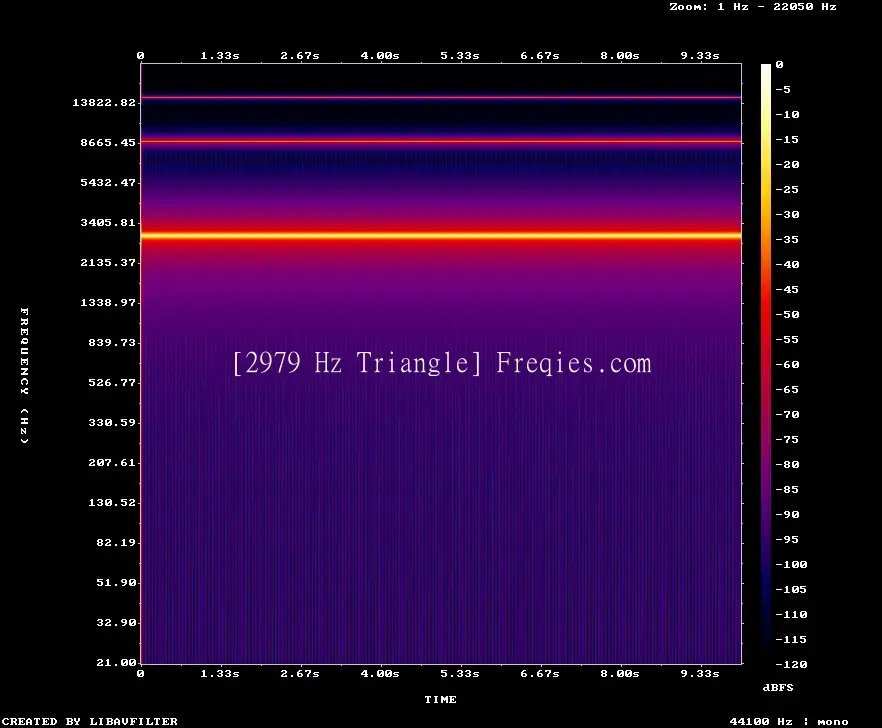Image resolution: width=882 pixels, height=728 pixels.
Task: Click the "1338.97" frequency label
Action: point(108,302)
